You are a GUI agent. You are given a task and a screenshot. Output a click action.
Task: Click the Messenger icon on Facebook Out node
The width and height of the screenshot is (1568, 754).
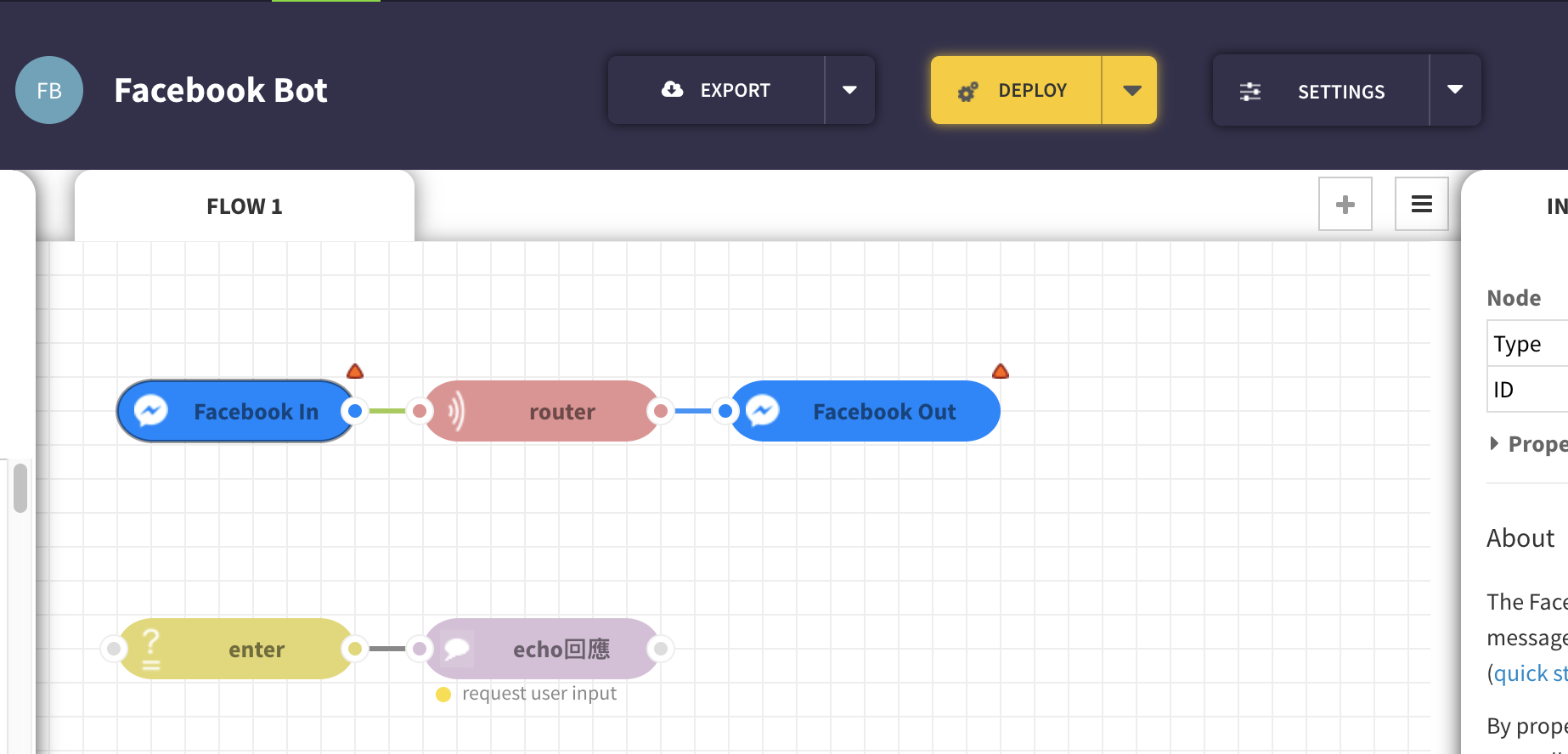click(763, 411)
